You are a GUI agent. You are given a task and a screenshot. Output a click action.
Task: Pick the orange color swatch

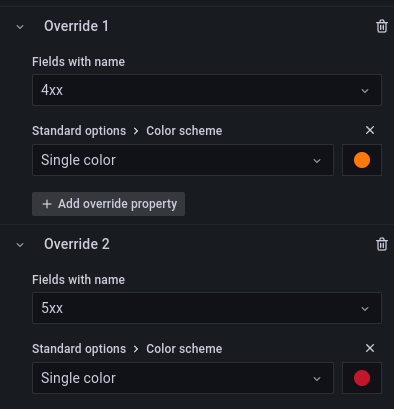point(362,160)
